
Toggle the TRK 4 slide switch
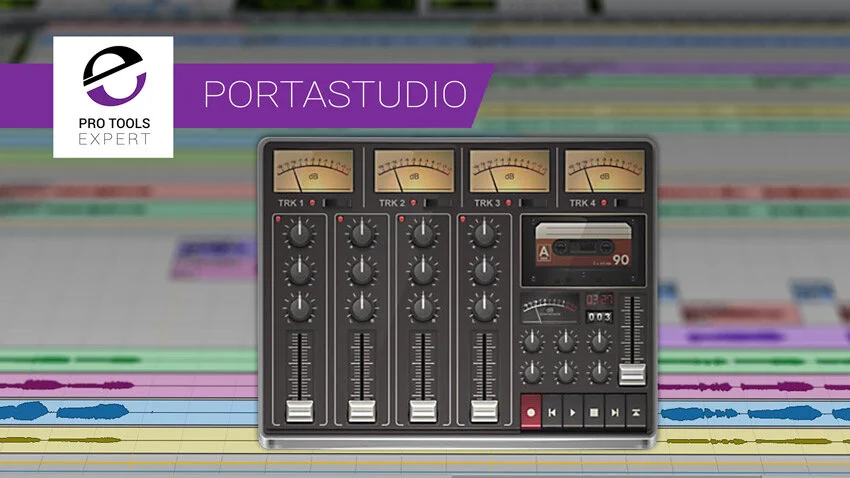pyautogui.click(x=628, y=203)
